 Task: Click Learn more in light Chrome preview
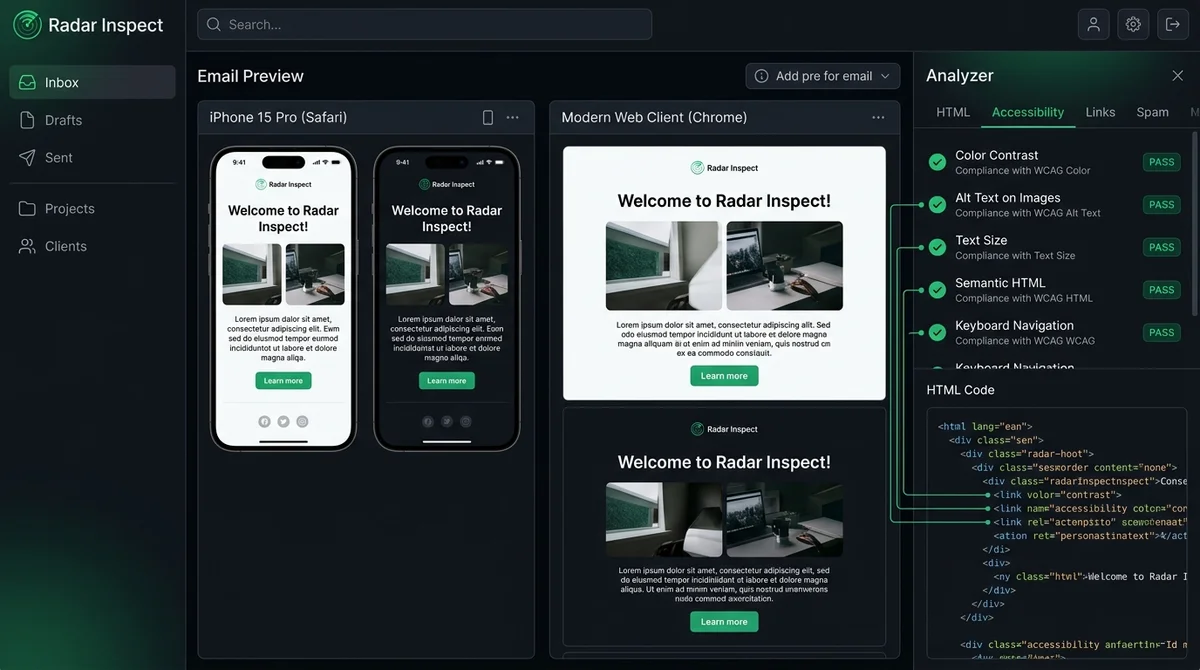724,376
